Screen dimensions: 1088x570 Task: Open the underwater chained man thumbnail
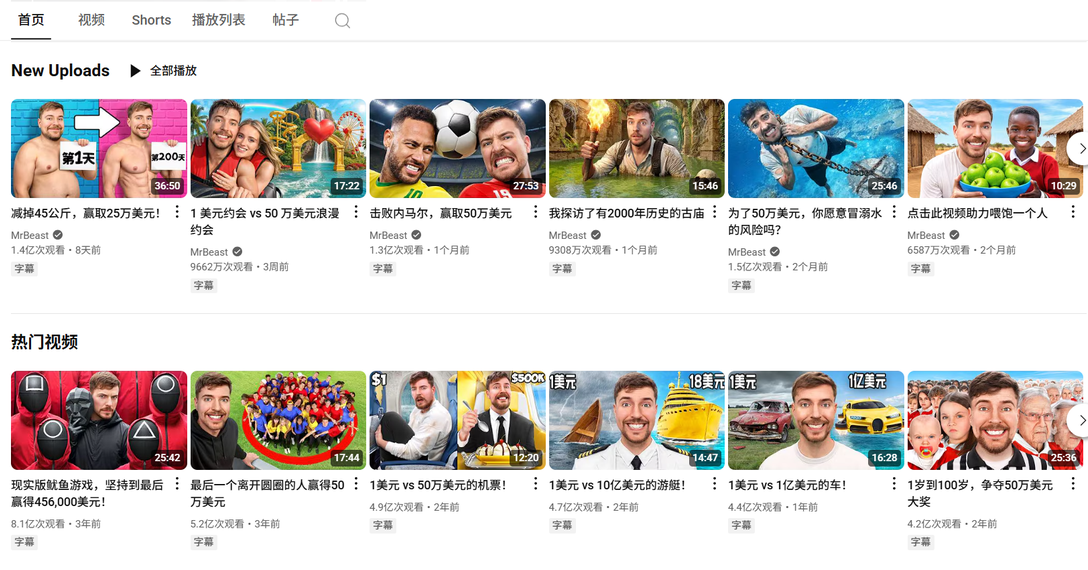[x=816, y=149]
